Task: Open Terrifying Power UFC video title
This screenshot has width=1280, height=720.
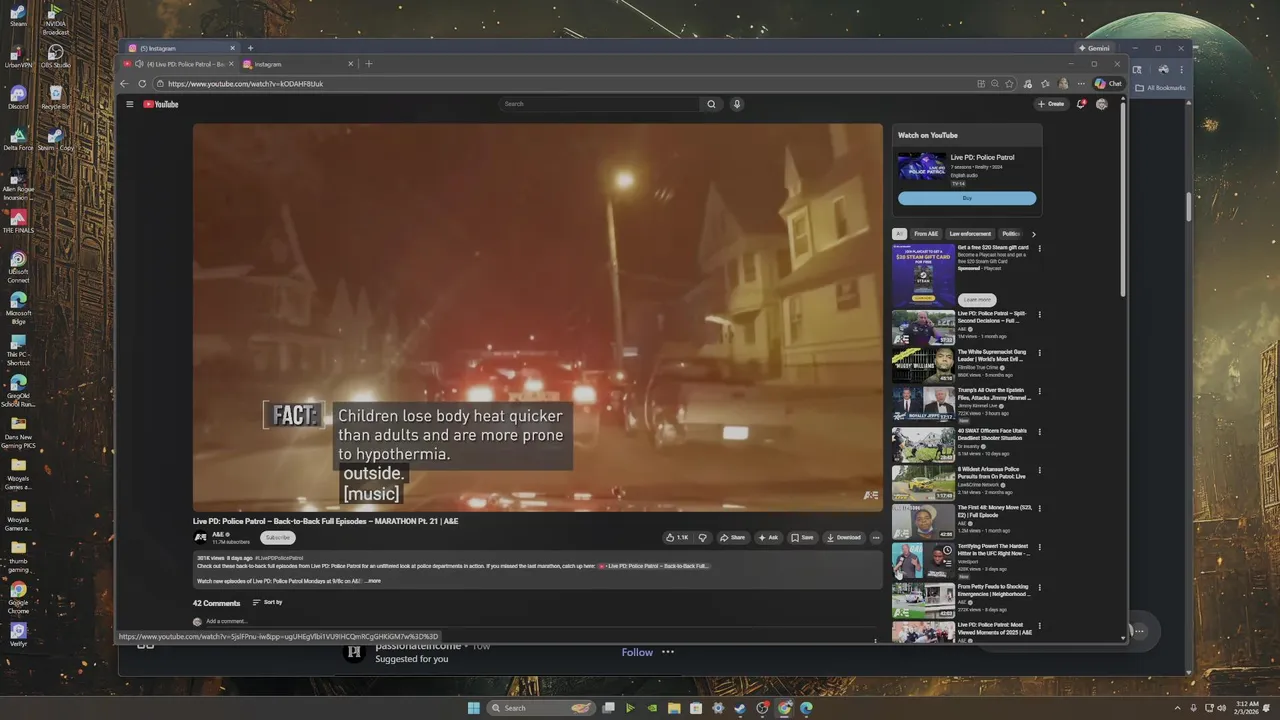Action: click(x=994, y=549)
